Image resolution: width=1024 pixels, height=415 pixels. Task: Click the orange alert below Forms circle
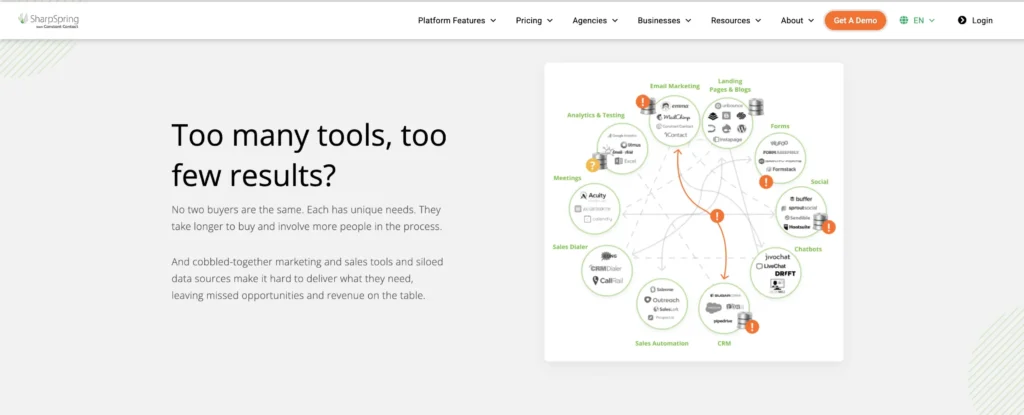[765, 180]
